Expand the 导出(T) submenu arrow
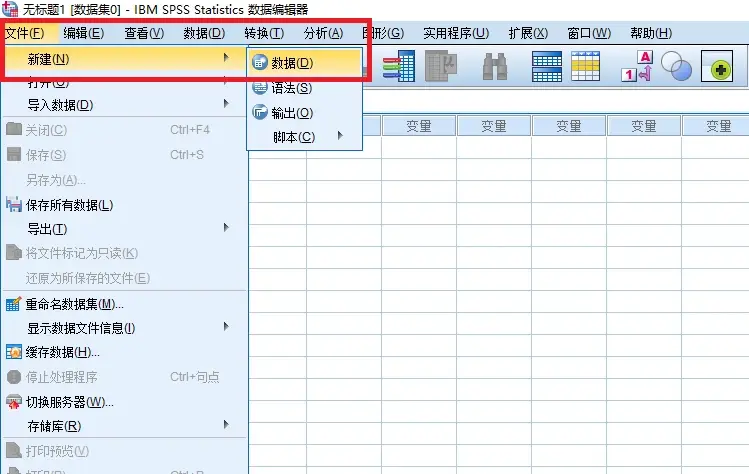 point(226,227)
